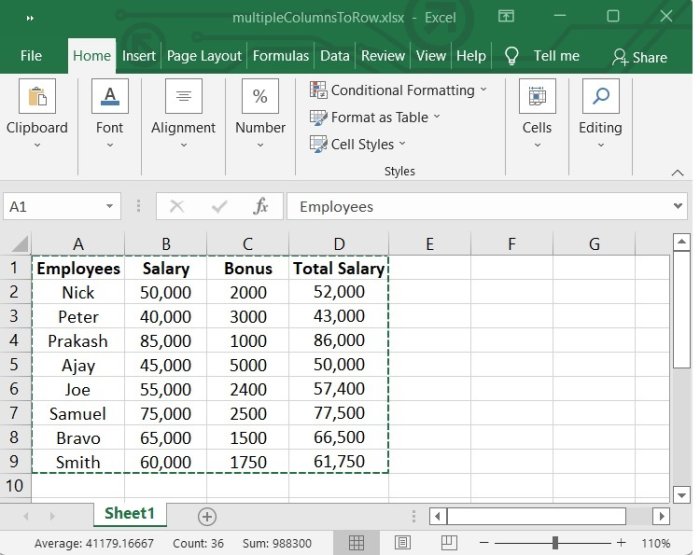The height and width of the screenshot is (555, 700).
Task: Click the Share button
Action: click(x=639, y=57)
